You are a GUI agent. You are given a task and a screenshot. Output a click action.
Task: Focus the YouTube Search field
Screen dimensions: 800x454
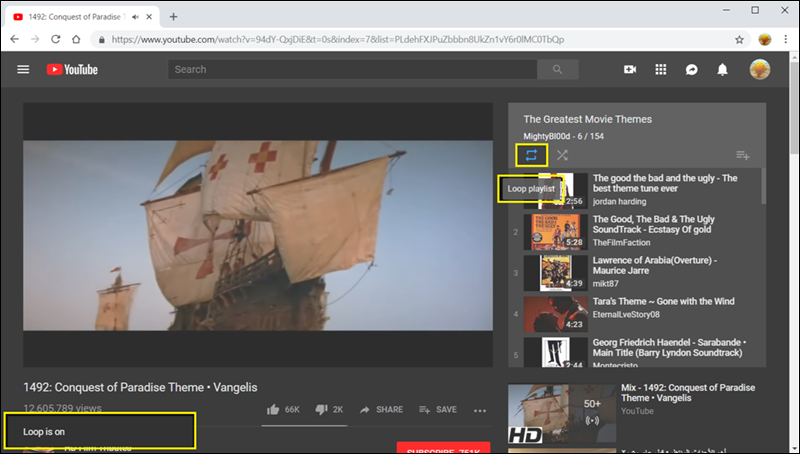point(353,69)
